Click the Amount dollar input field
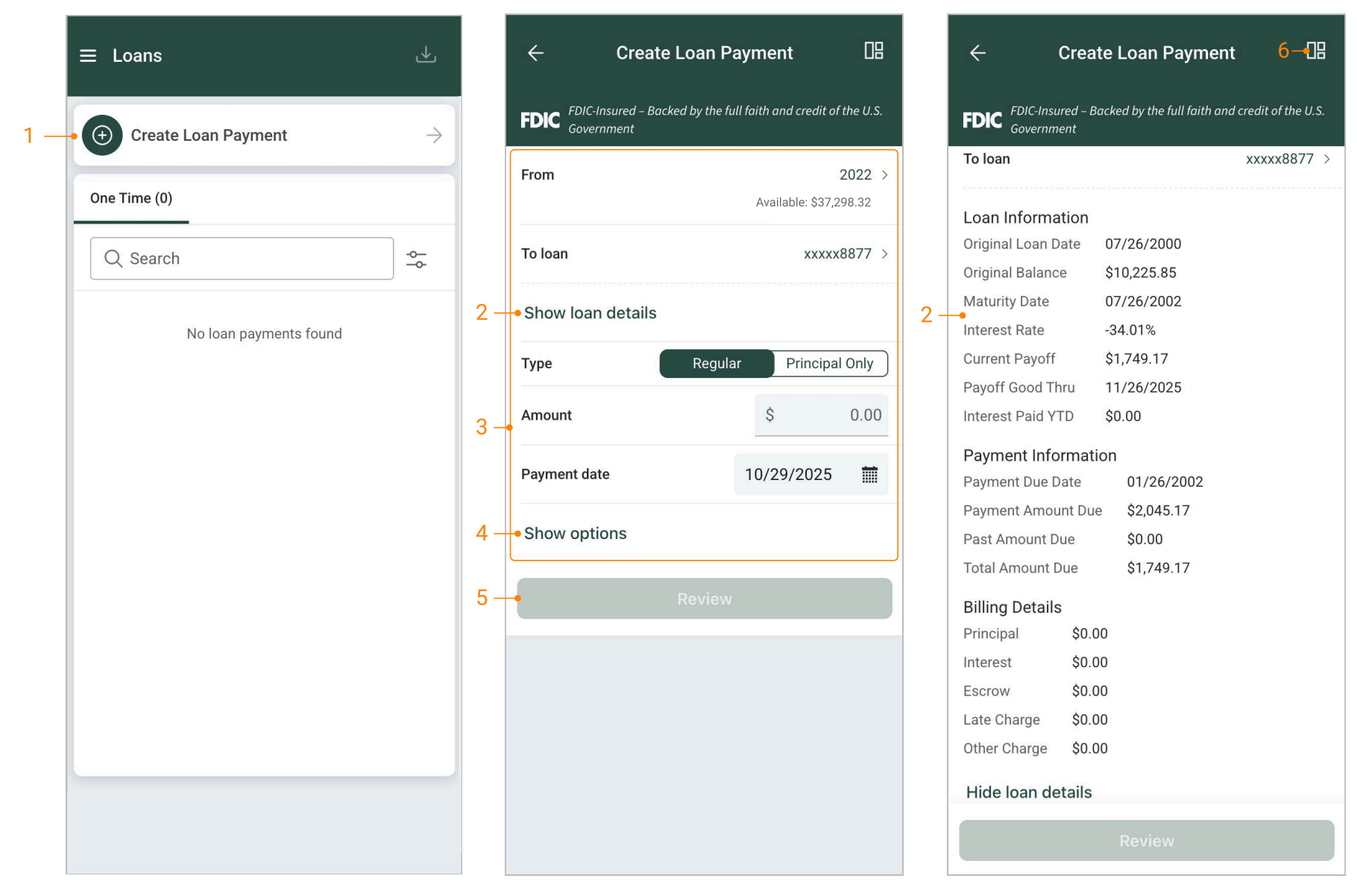Image resolution: width=1357 pixels, height=896 pixels. (822, 415)
